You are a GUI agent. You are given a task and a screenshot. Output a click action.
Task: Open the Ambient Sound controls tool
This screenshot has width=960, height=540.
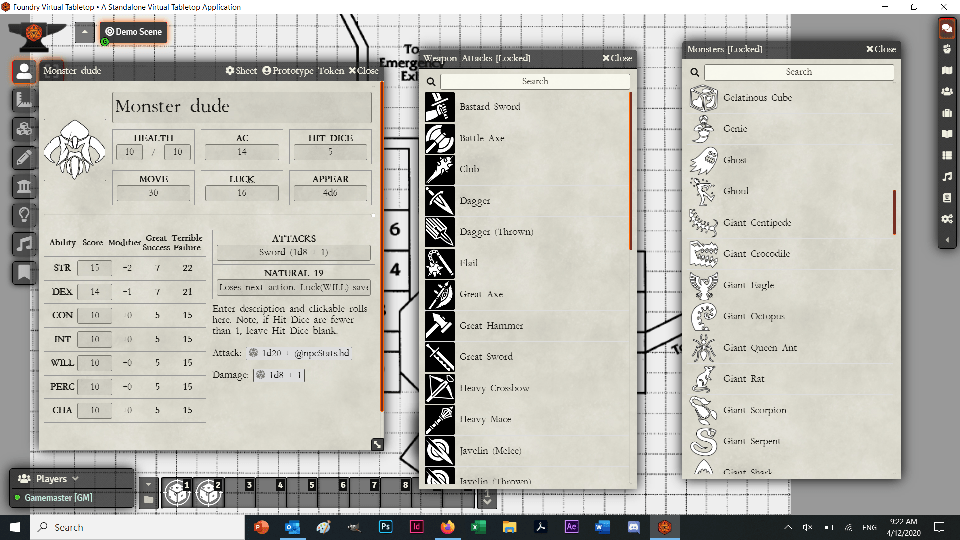point(24,244)
